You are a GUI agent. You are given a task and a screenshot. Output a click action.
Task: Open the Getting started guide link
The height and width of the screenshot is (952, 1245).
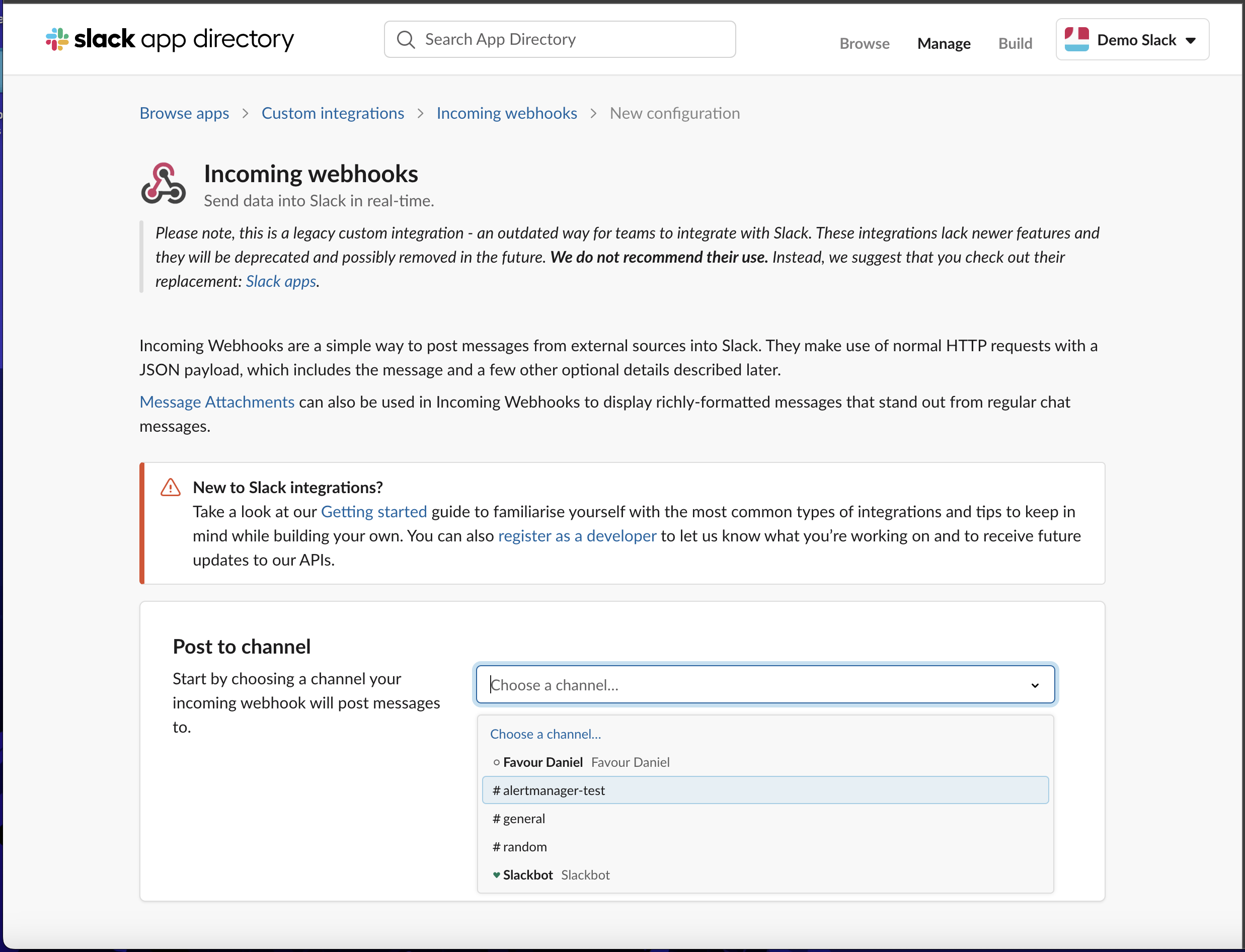point(374,512)
